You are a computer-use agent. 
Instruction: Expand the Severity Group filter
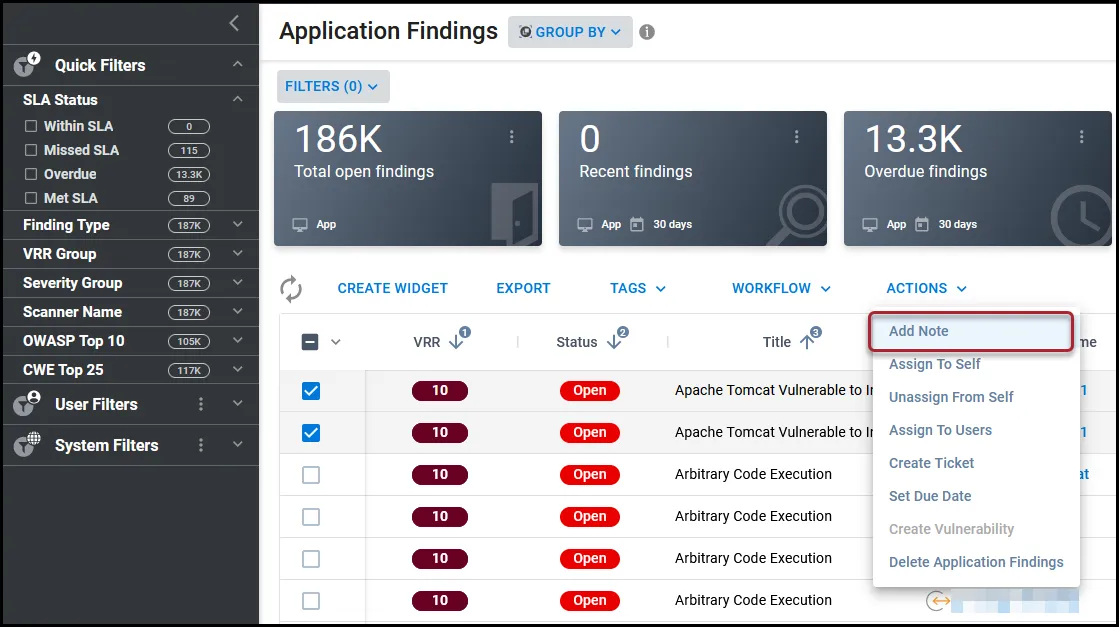(x=238, y=282)
